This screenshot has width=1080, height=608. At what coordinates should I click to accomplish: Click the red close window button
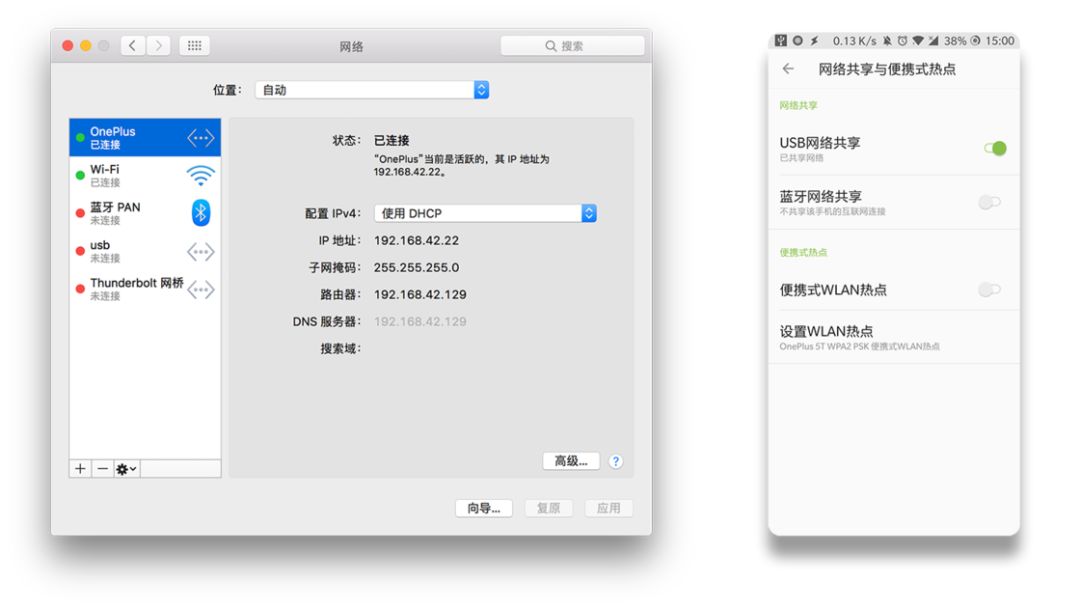pos(68,45)
